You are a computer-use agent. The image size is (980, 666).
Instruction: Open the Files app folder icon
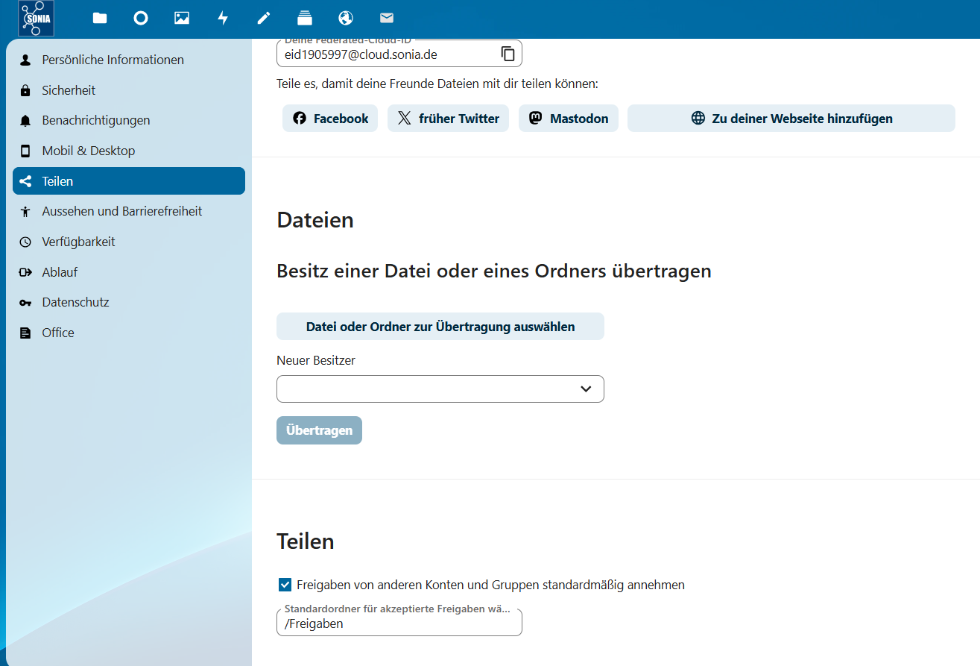[100, 18]
